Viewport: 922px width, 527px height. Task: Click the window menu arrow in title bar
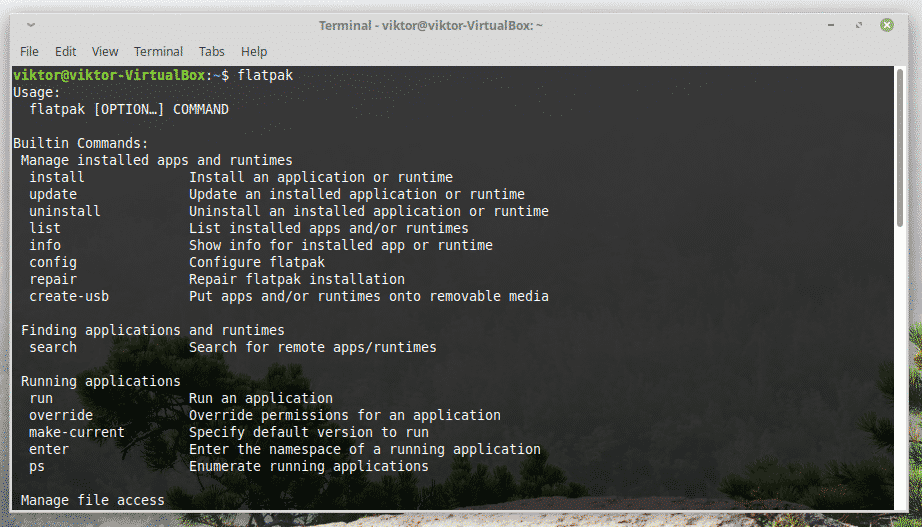pyautogui.click(x=31, y=25)
